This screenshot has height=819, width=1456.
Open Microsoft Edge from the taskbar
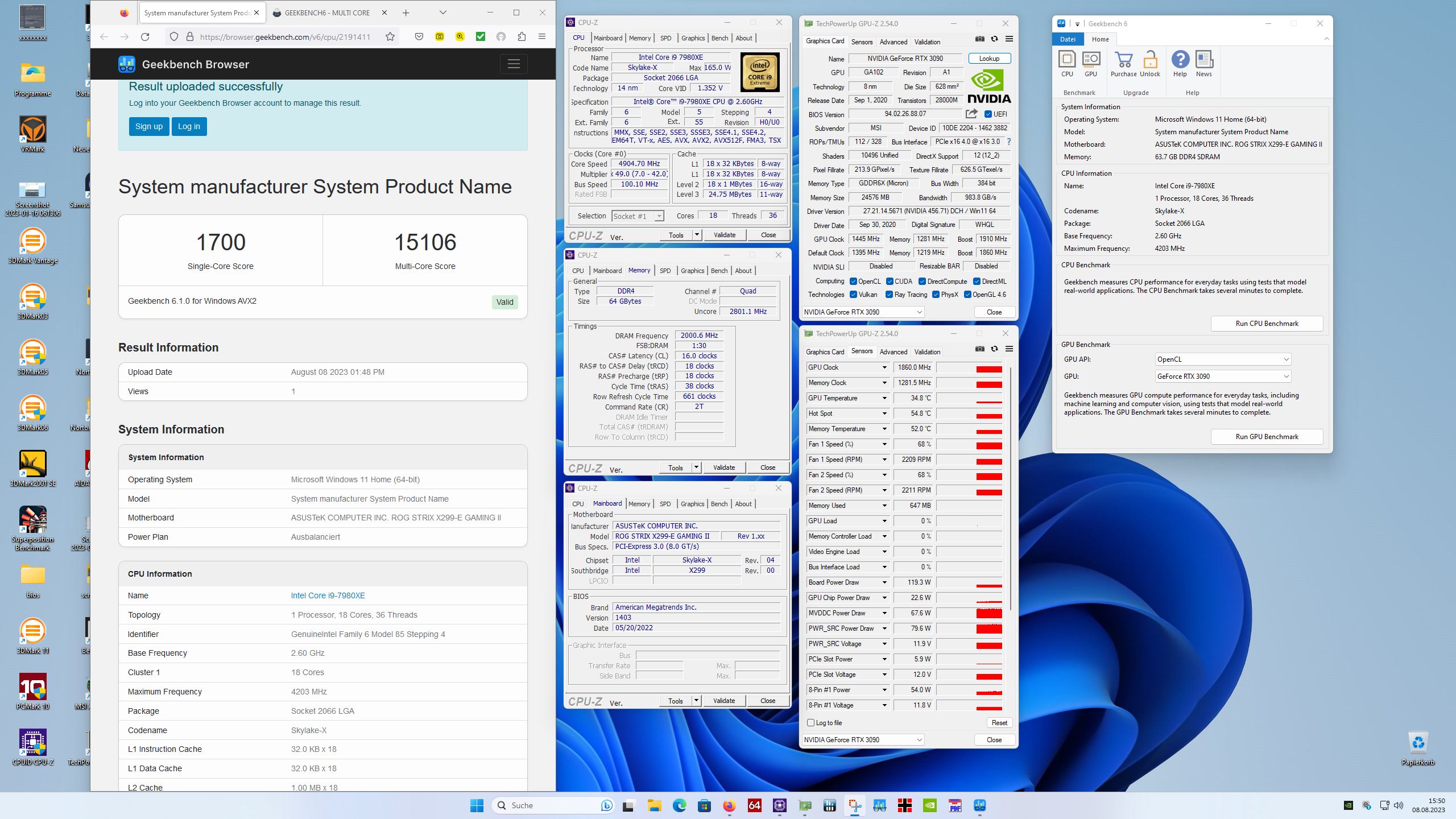point(679,805)
